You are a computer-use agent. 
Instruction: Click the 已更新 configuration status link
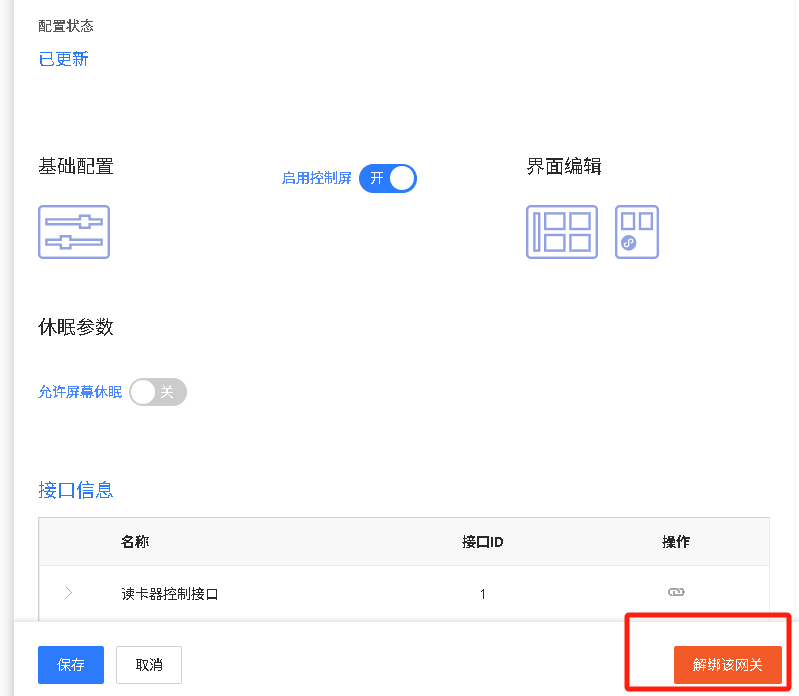63,59
